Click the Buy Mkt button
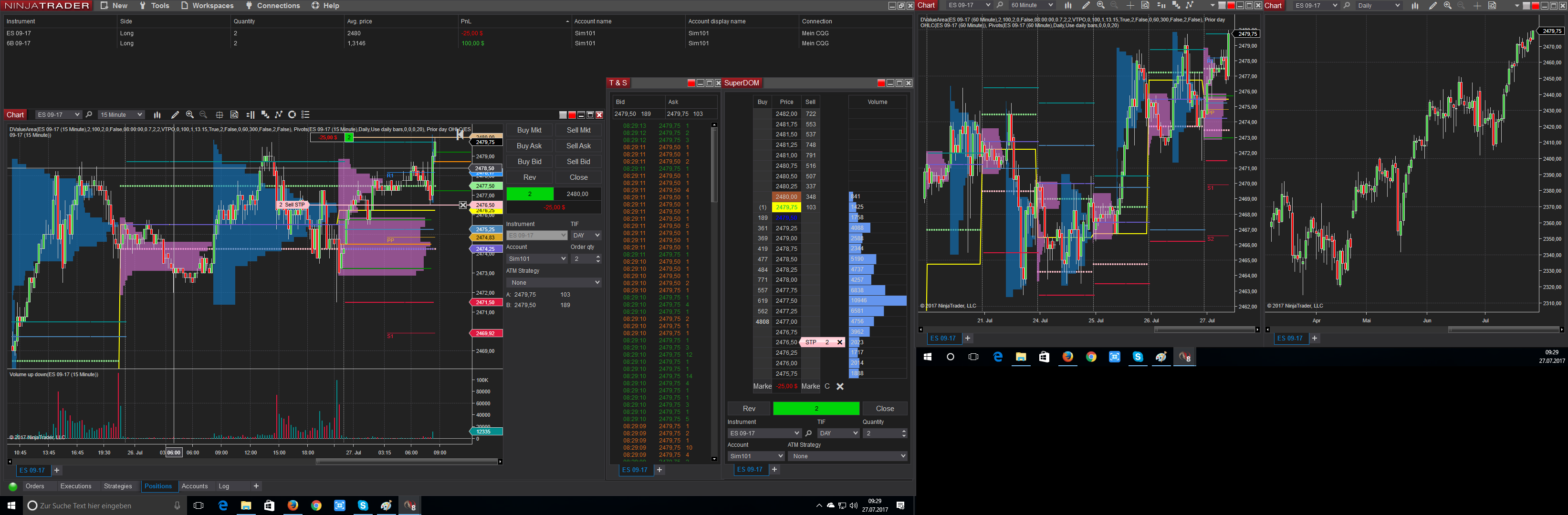 (530, 130)
